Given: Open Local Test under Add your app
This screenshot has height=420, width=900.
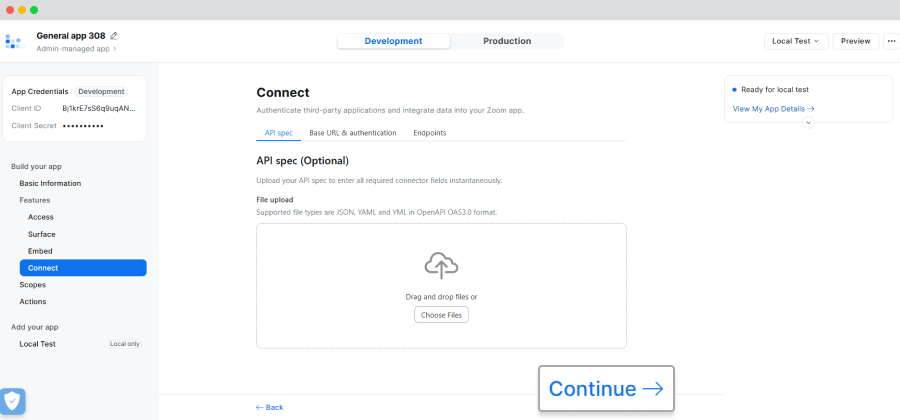Looking at the screenshot, I should point(37,344).
